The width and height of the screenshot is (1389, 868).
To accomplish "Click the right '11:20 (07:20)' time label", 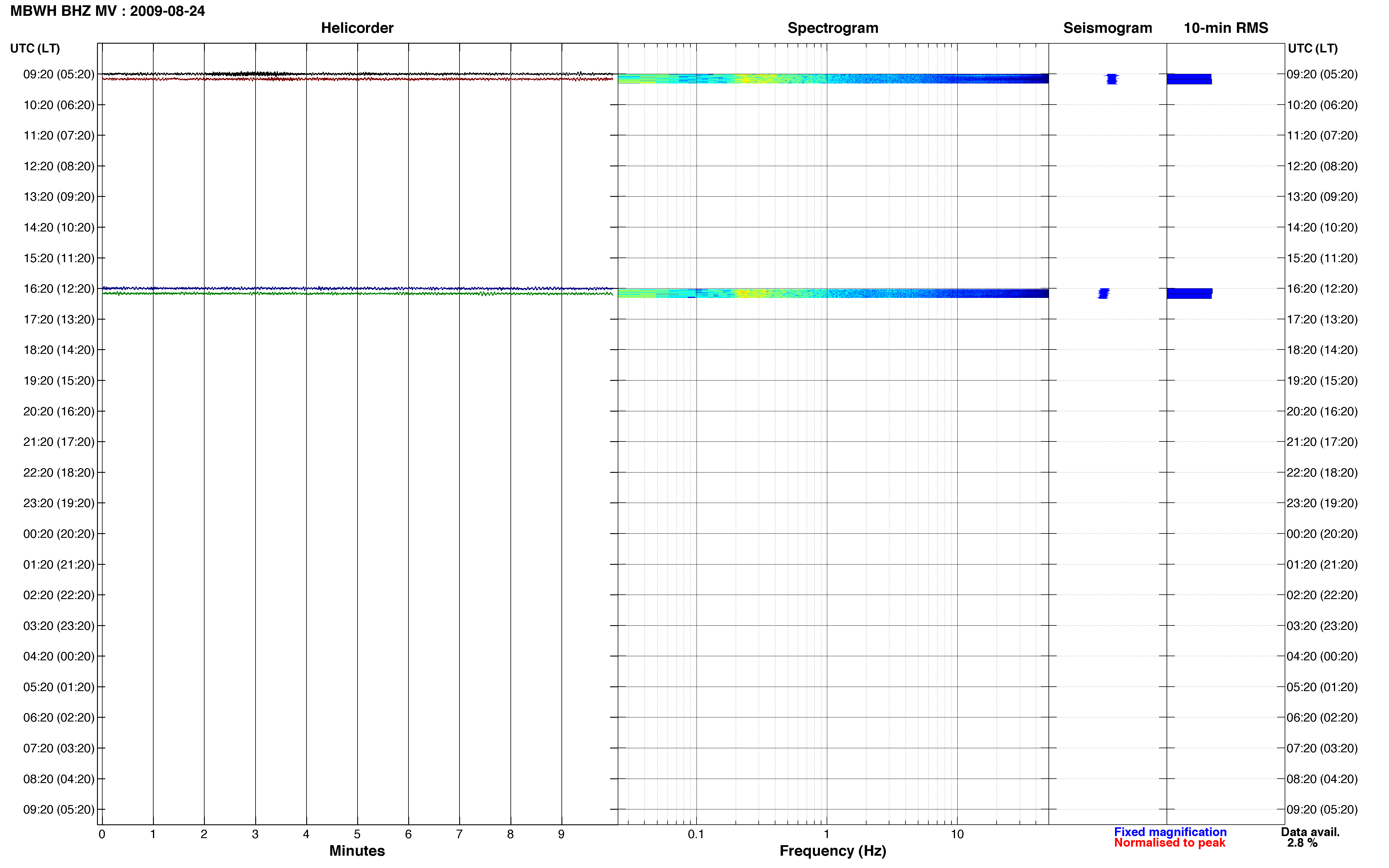I will coord(1322,135).
